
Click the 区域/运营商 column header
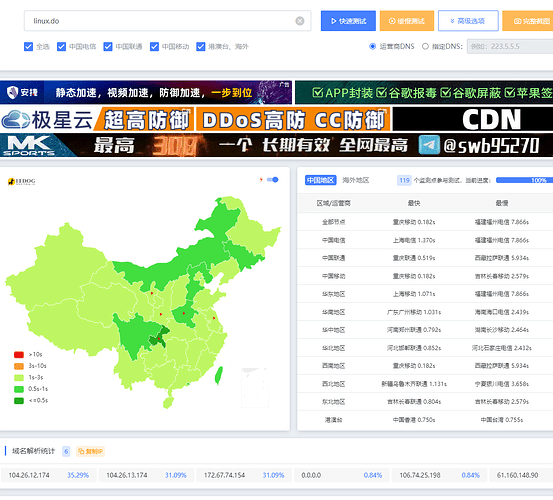click(333, 203)
